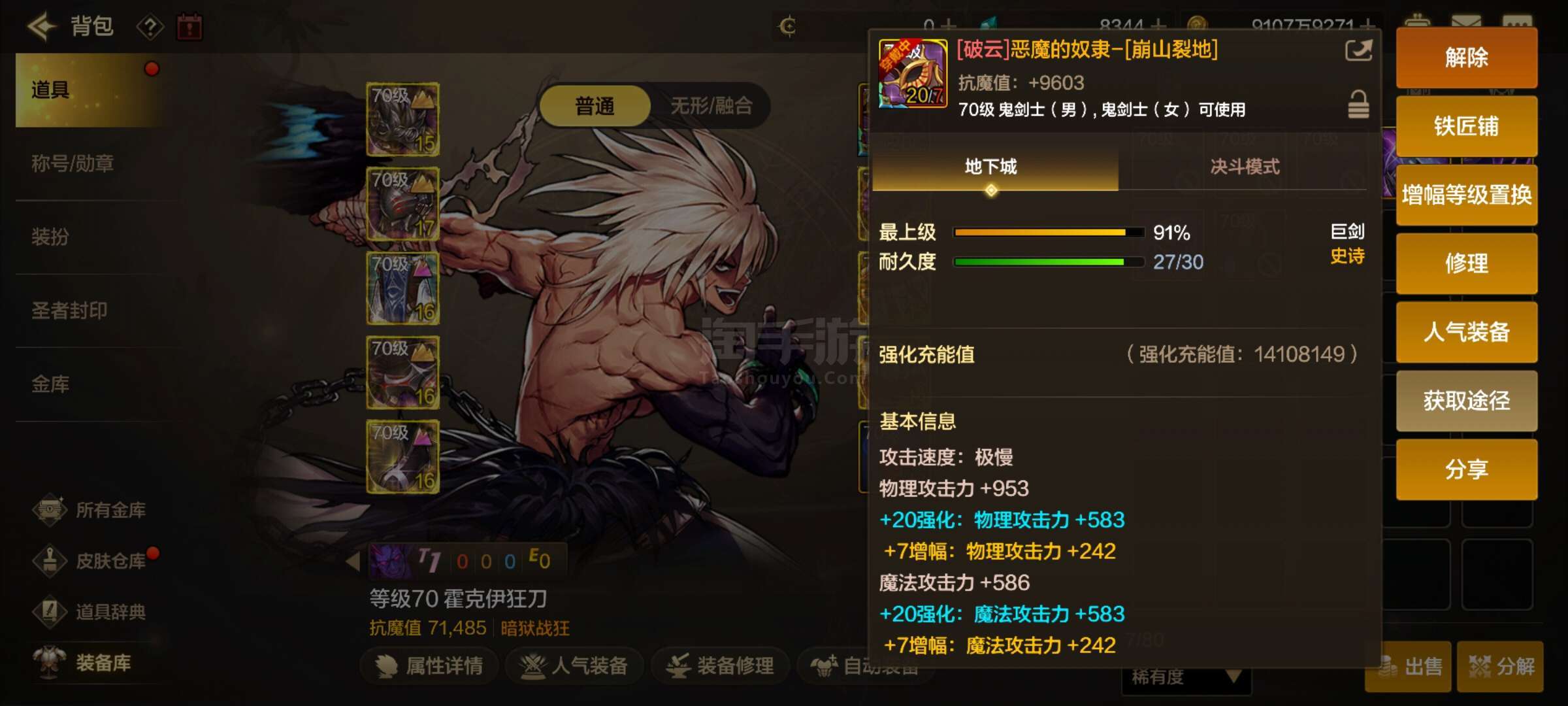The image size is (1568, 706).
Task: Toggle the padlock lock icon on the item
Action: tap(1358, 105)
